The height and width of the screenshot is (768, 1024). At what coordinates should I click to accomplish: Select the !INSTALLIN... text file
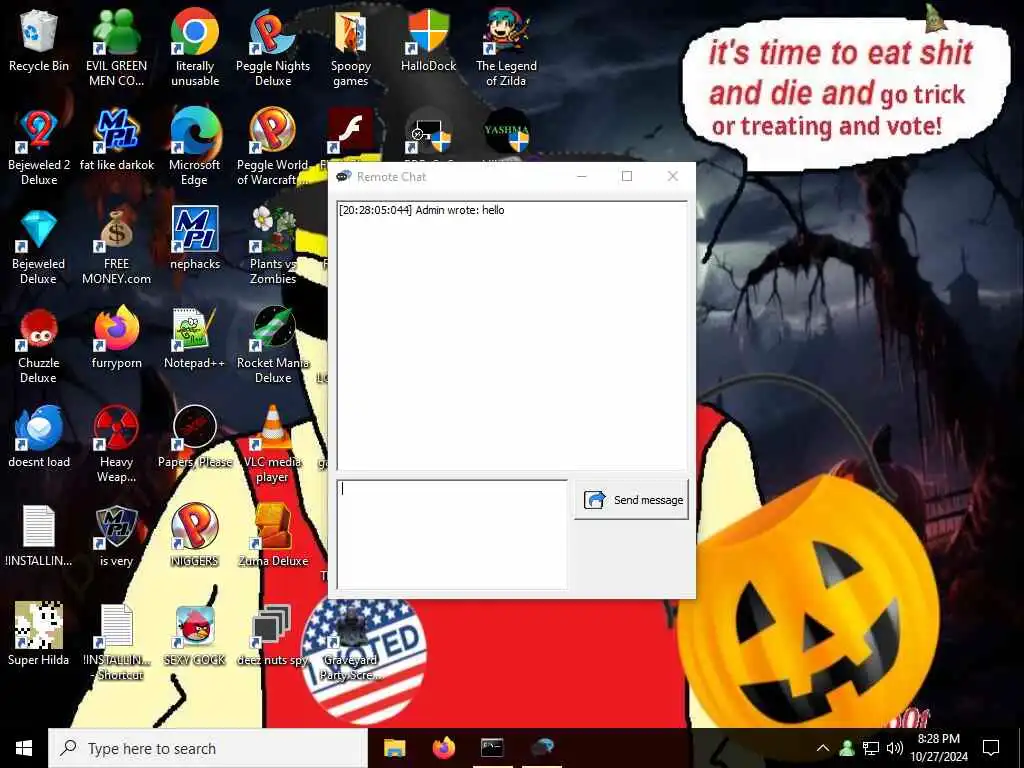39,536
